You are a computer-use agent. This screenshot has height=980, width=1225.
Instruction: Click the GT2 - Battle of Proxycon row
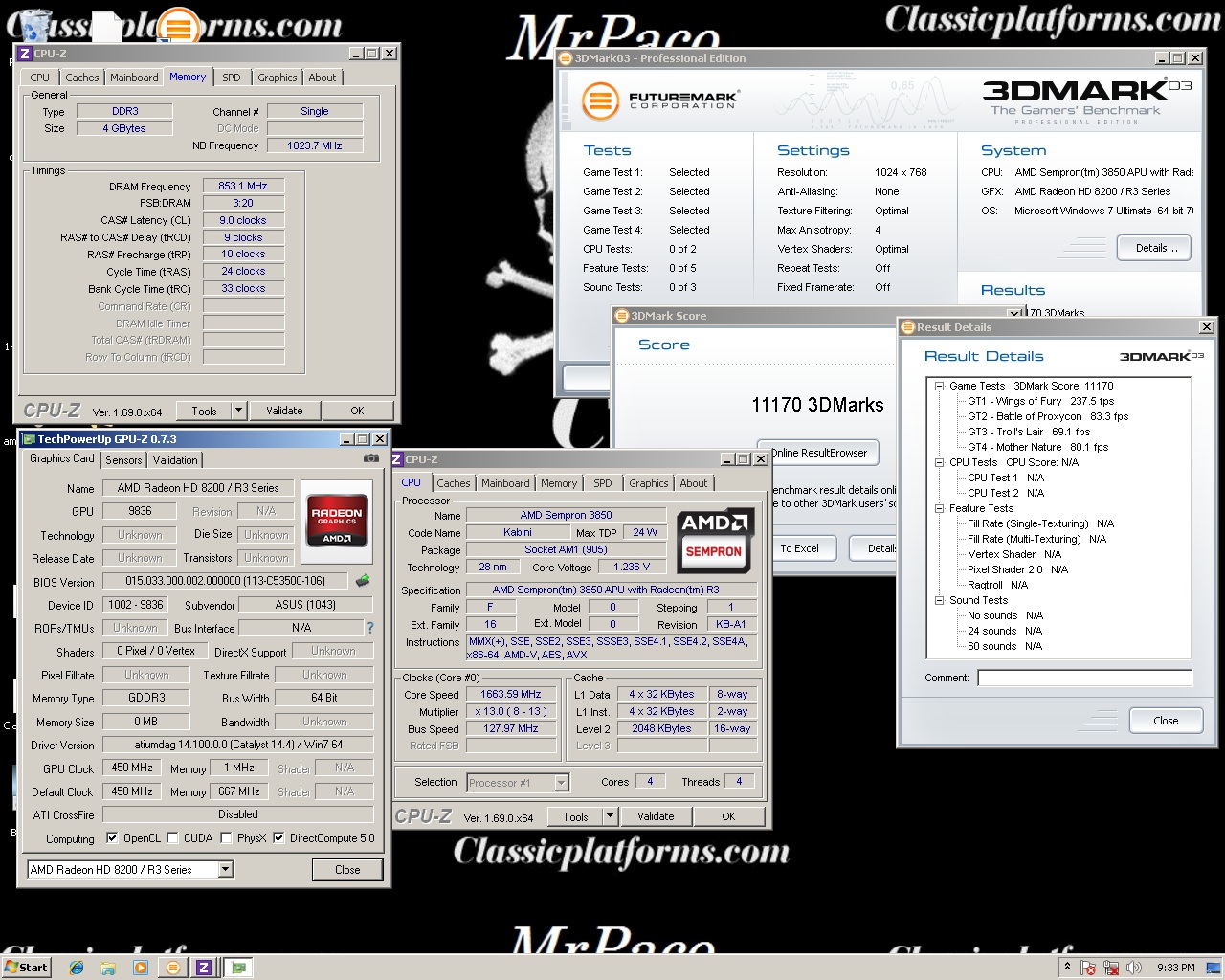(1048, 416)
